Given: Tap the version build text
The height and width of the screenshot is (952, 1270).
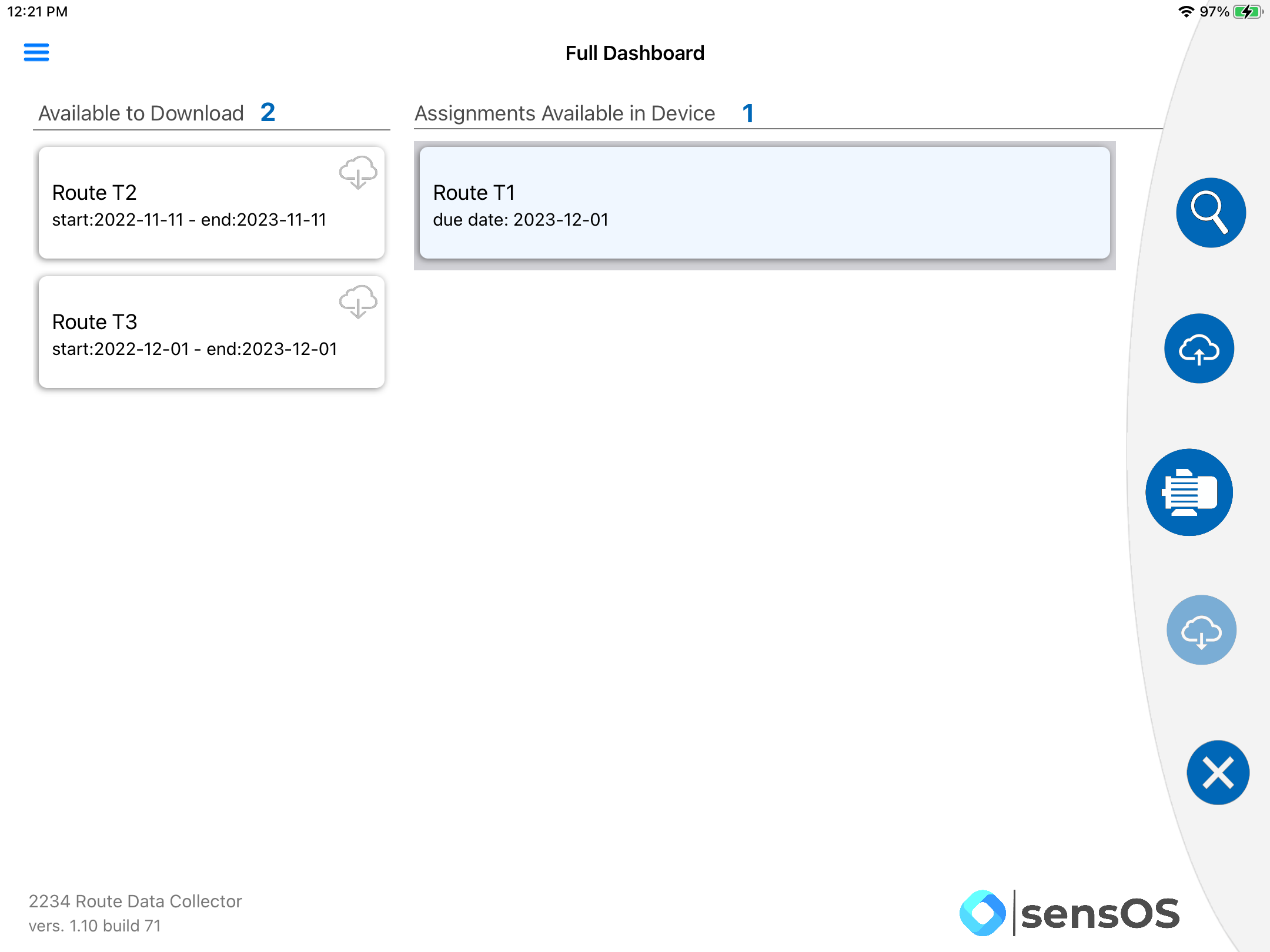Looking at the screenshot, I should [x=95, y=926].
